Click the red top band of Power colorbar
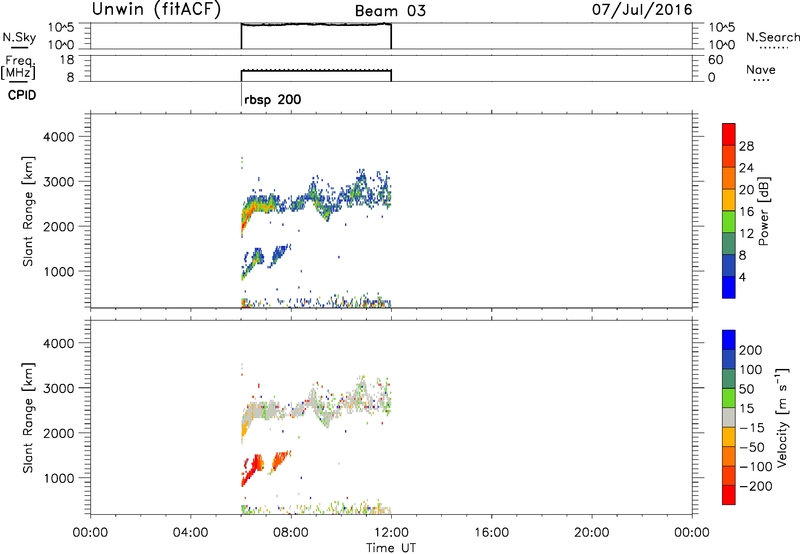 729,134
